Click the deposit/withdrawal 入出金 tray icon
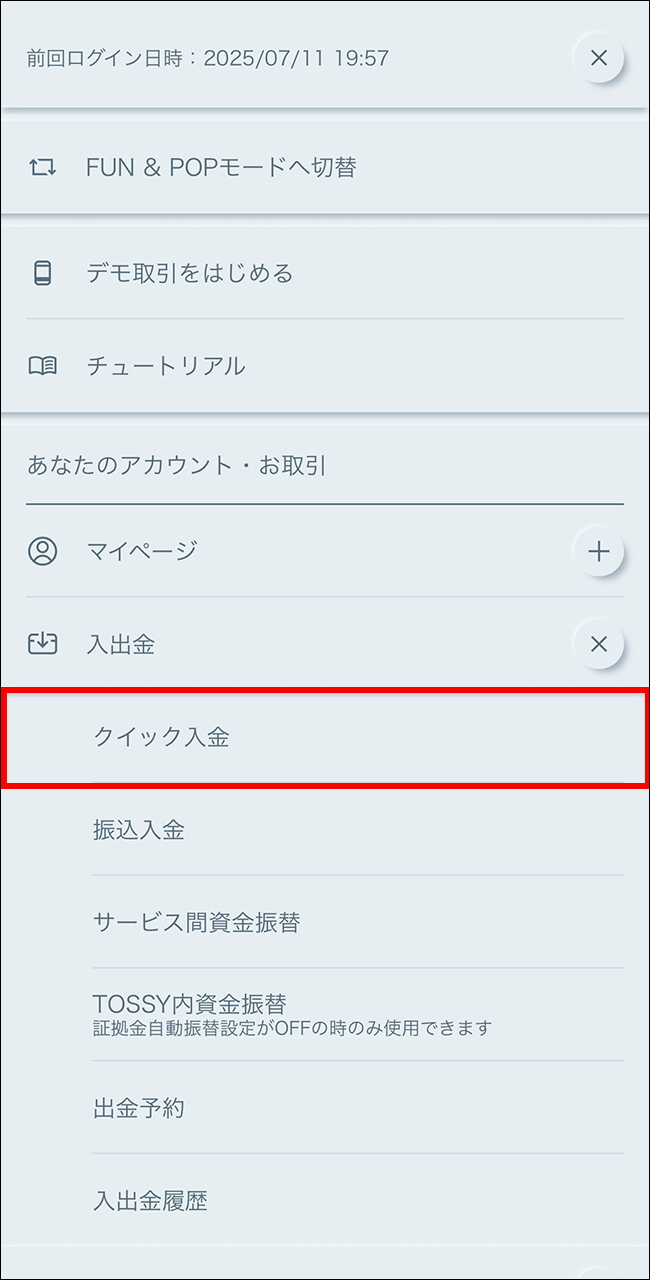The height and width of the screenshot is (1280, 650). (42, 644)
